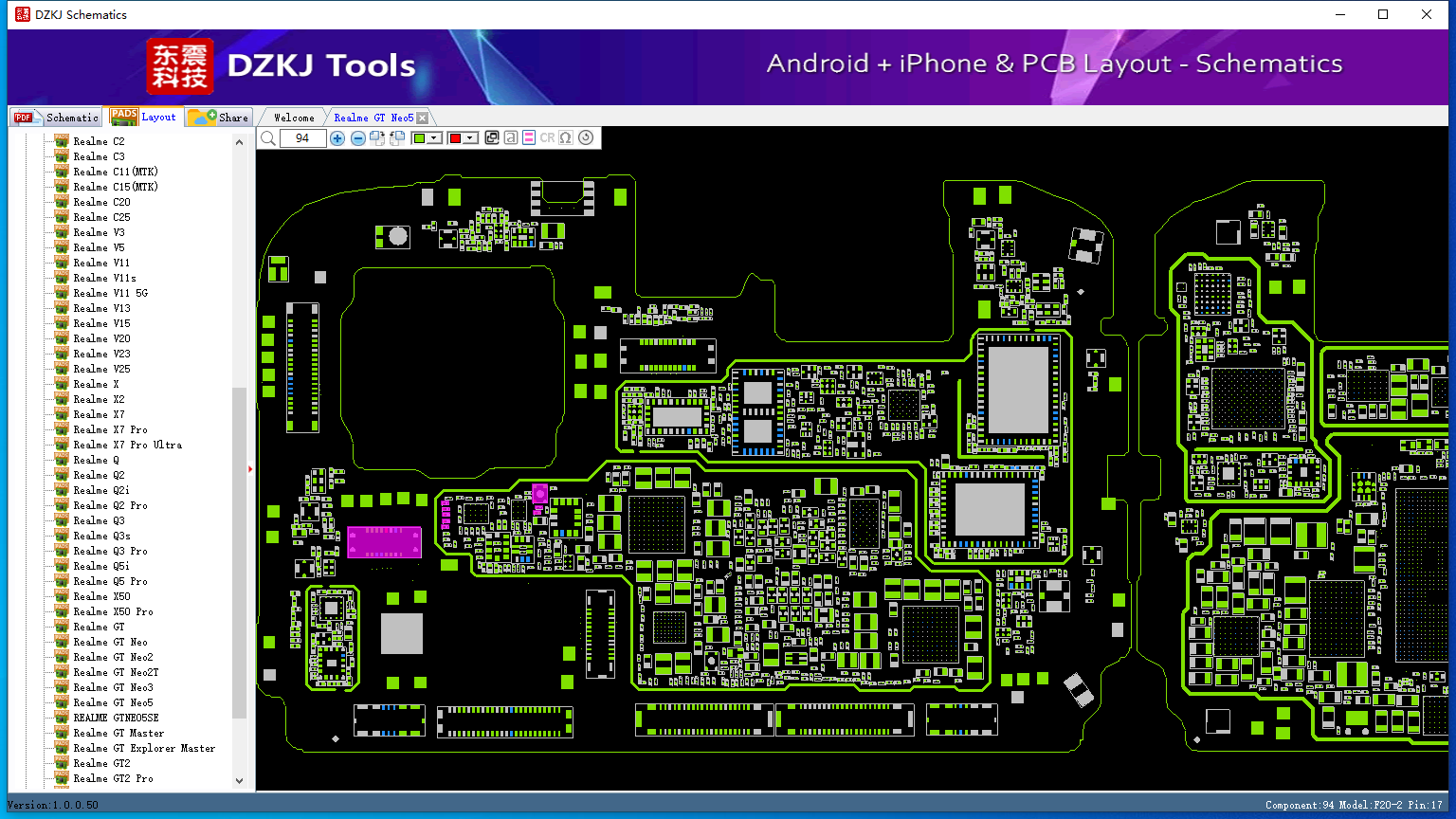Screen dimensions: 1456x819
Task: Activate the Realme GT Neo5 document tab
Action: 373,118
